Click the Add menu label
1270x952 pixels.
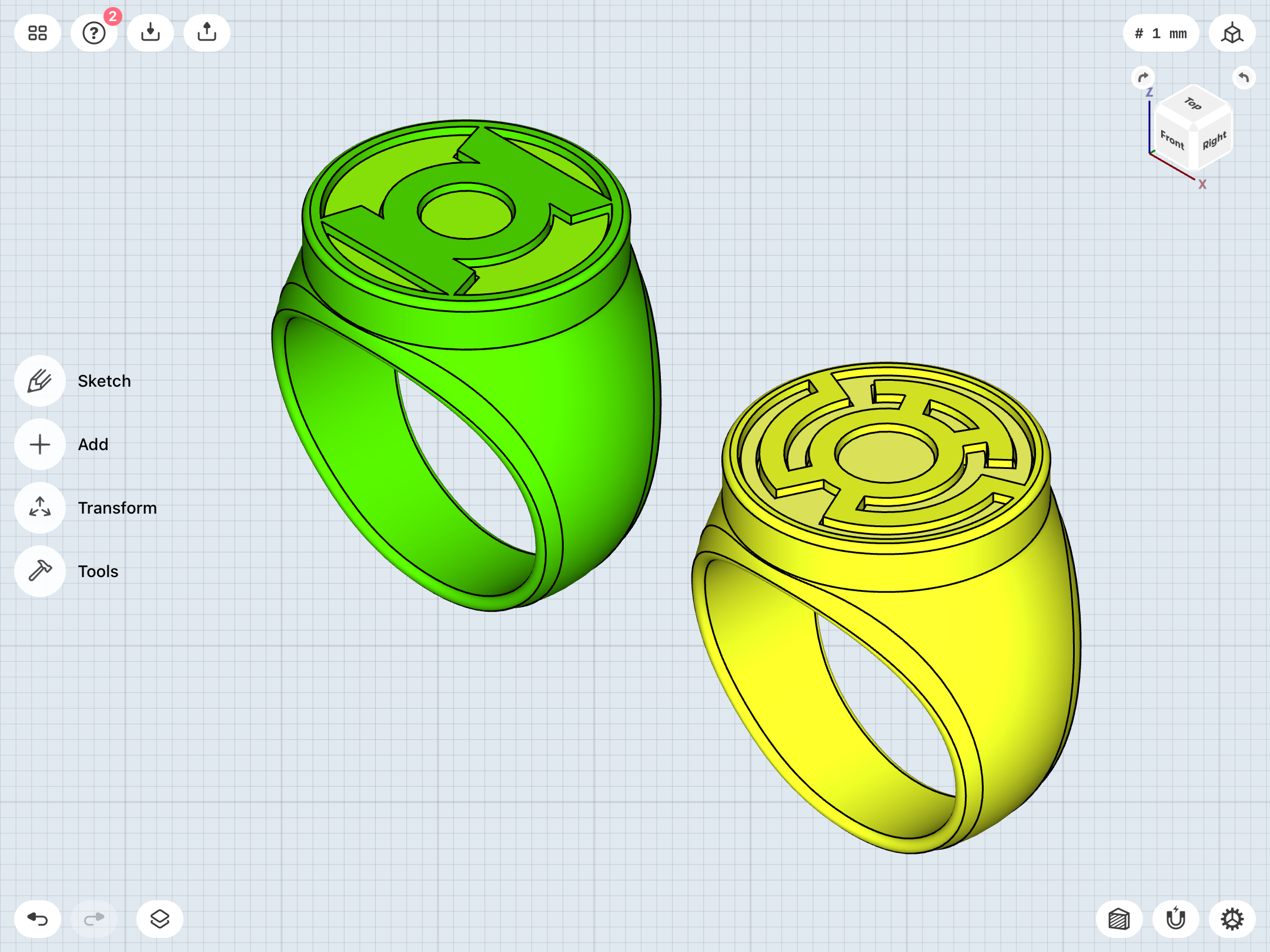click(93, 444)
